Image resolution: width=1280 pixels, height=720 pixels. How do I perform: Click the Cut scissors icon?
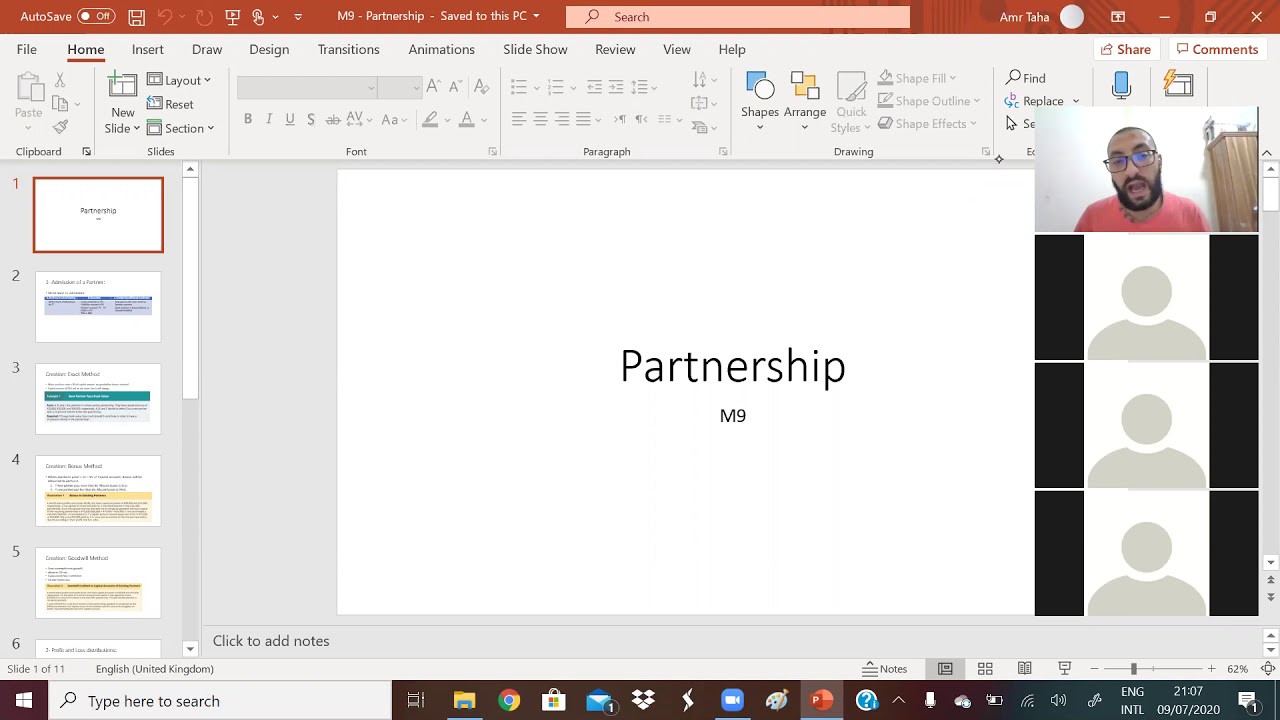tap(60, 79)
